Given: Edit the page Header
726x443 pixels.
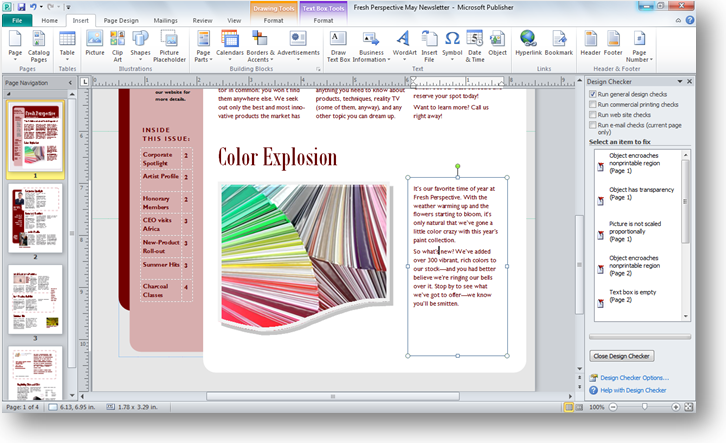Looking at the screenshot, I should [590, 44].
